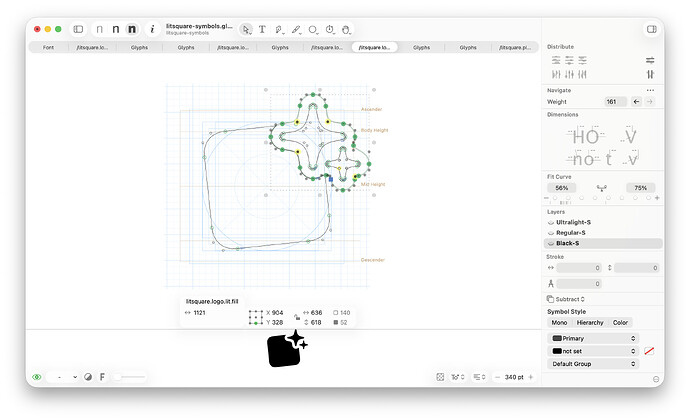Toggle the half-filled circle preview icon
This screenshot has height=420, width=690.
coord(88,377)
